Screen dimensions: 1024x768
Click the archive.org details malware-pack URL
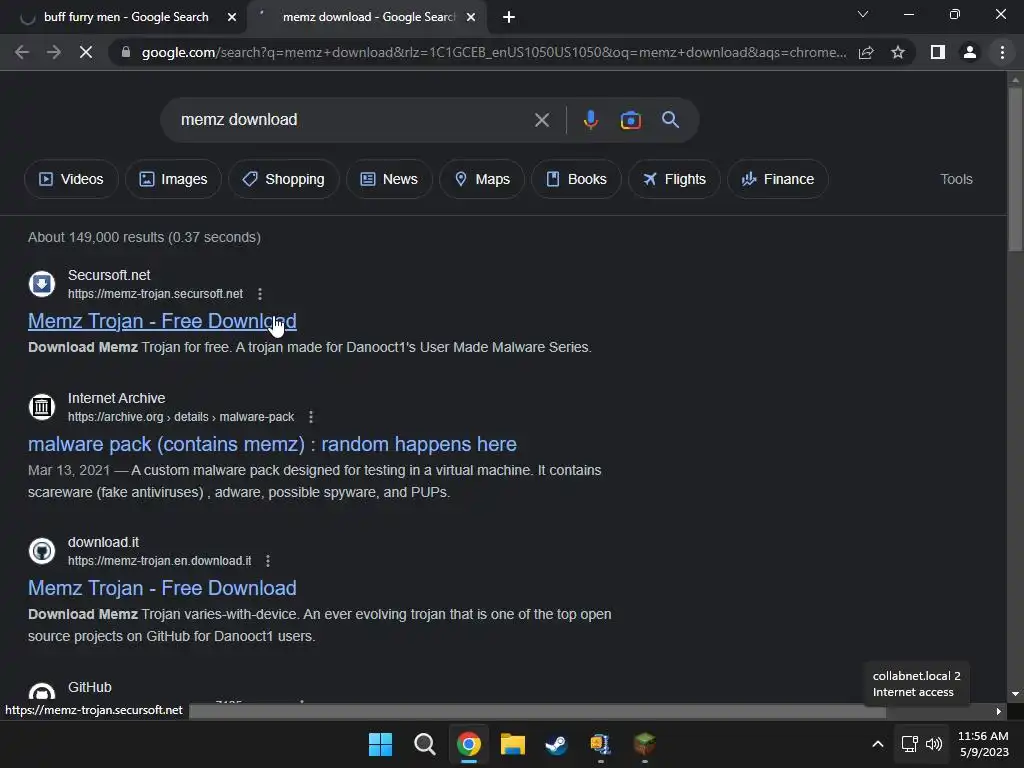tap(181, 417)
